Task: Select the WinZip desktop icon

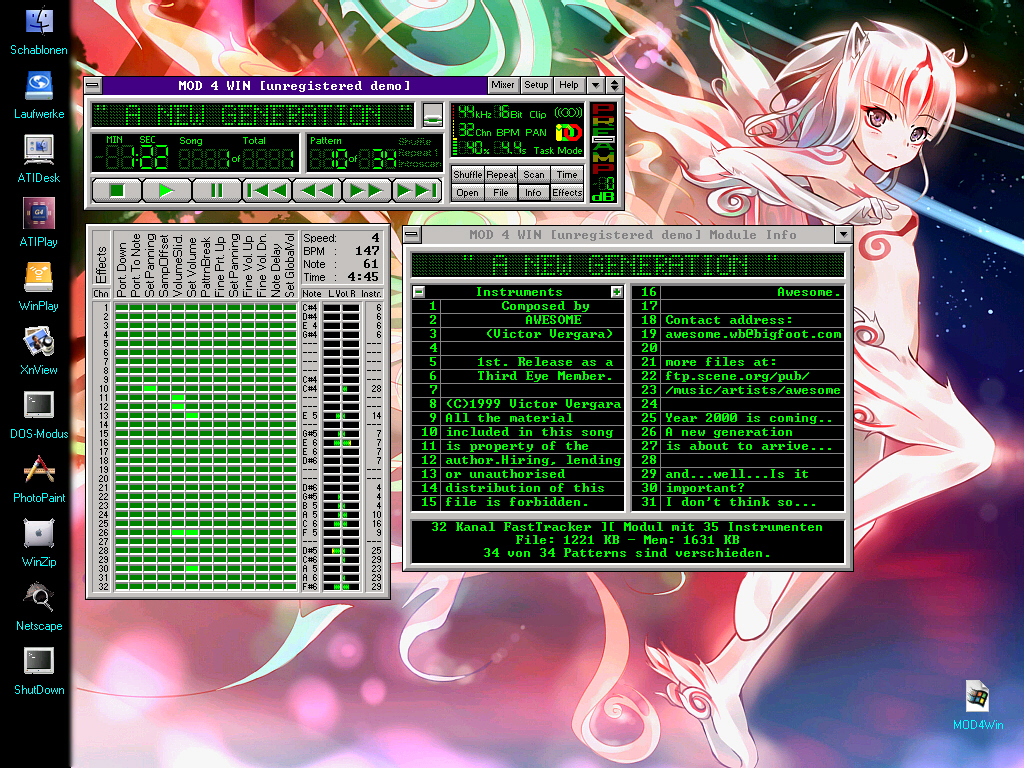Action: (39, 543)
